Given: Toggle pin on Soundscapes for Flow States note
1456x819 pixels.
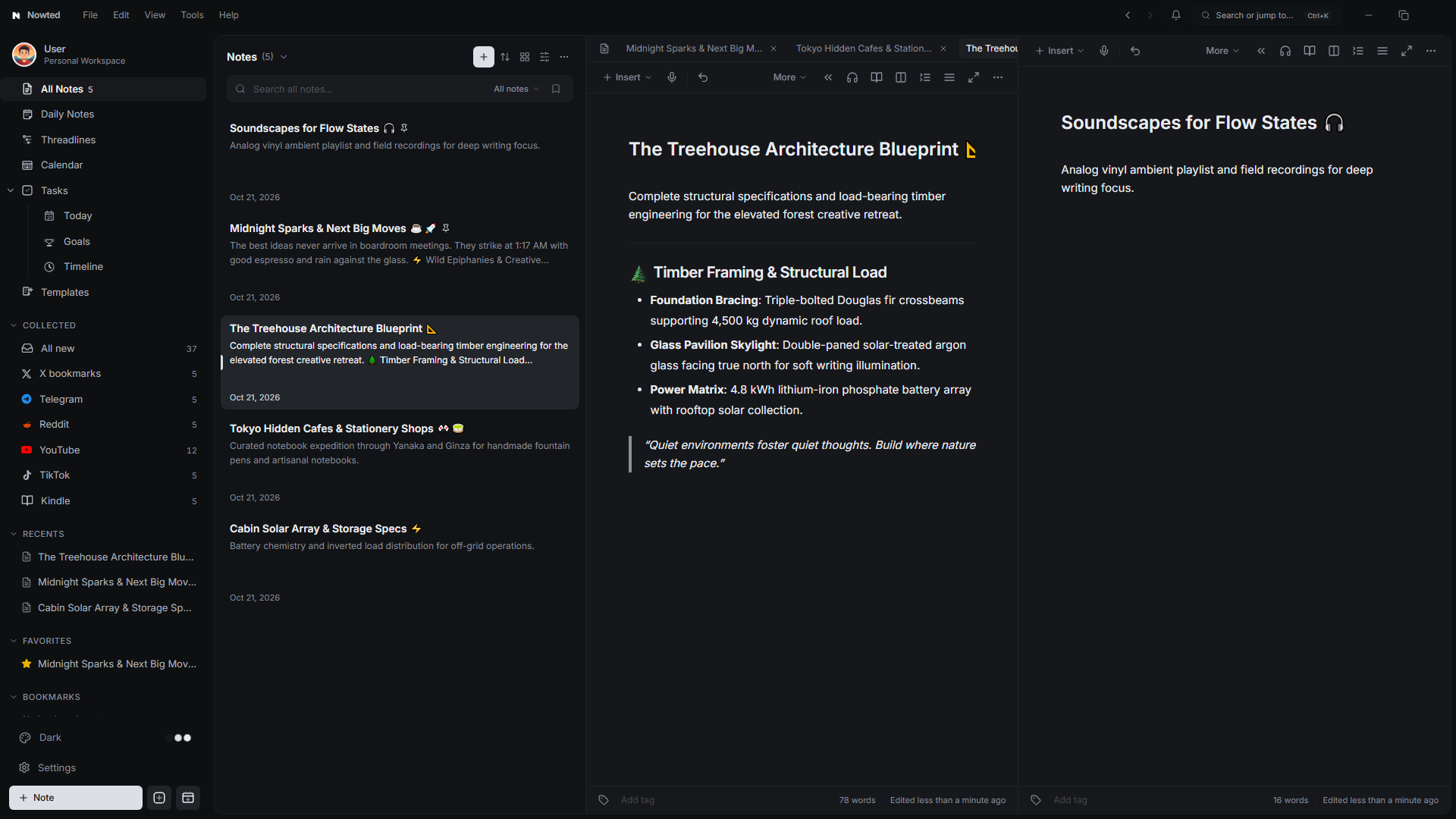Looking at the screenshot, I should pyautogui.click(x=404, y=128).
